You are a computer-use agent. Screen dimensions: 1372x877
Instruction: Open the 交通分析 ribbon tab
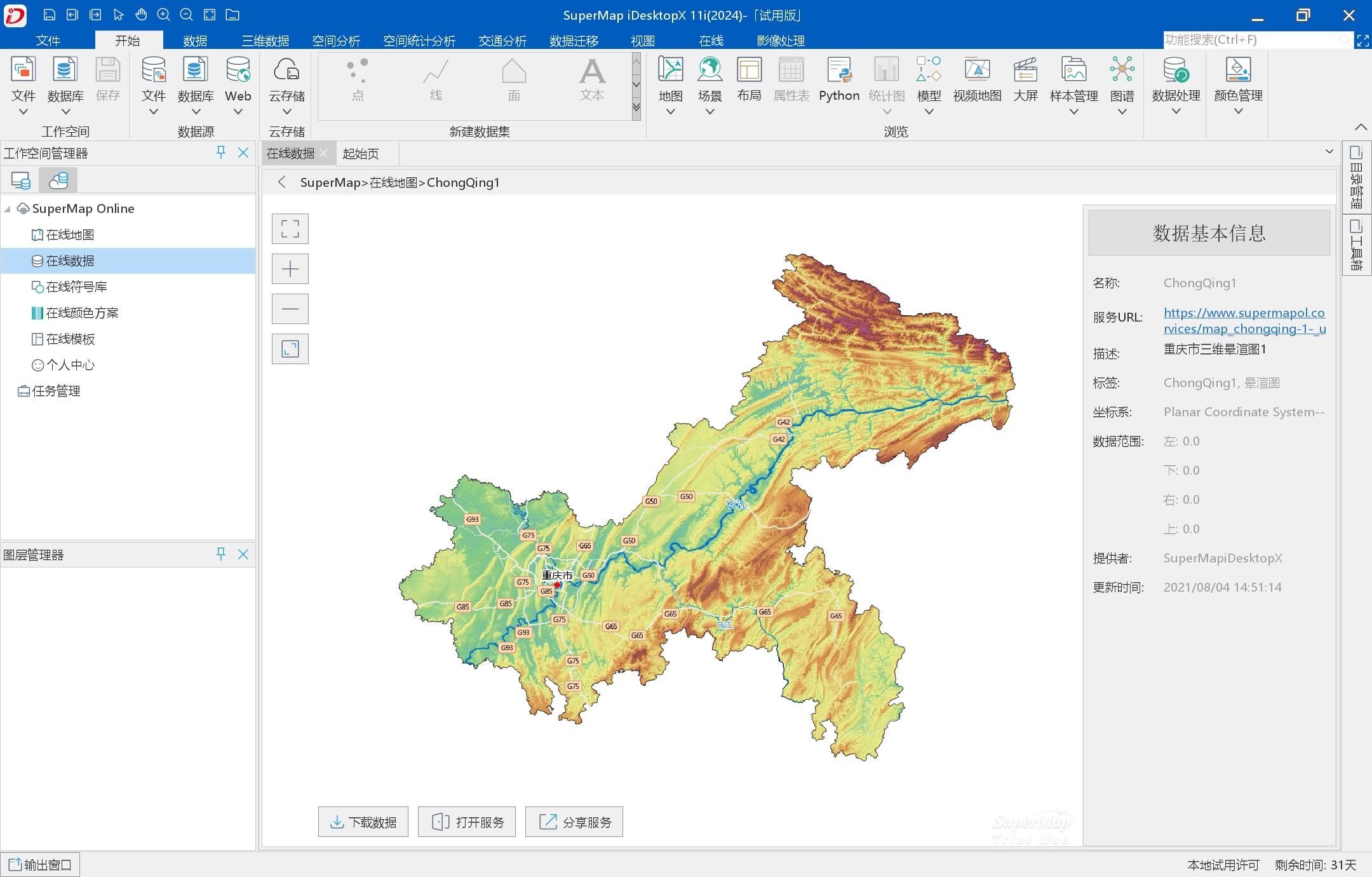[502, 41]
